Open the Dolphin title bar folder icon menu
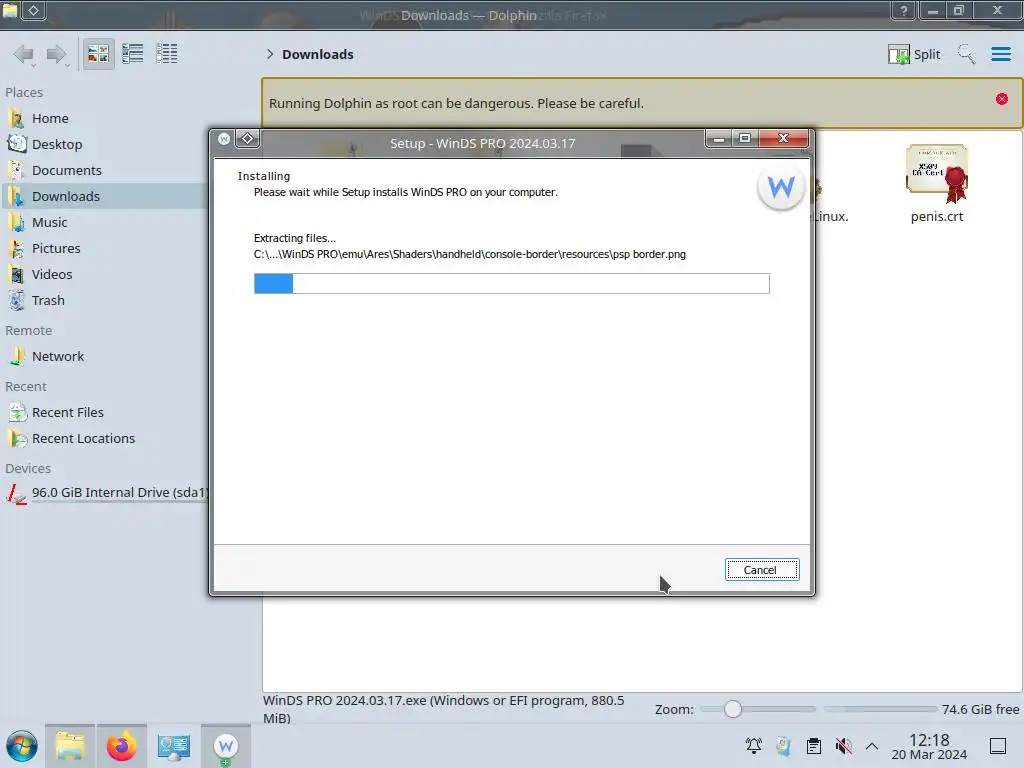Screen dimensions: 1024x768 coord(10,10)
